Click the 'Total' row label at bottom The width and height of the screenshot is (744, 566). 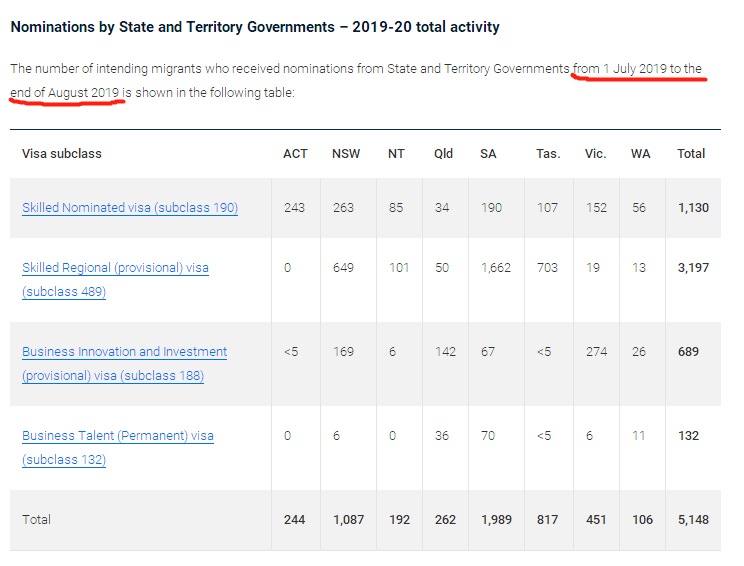click(x=36, y=520)
